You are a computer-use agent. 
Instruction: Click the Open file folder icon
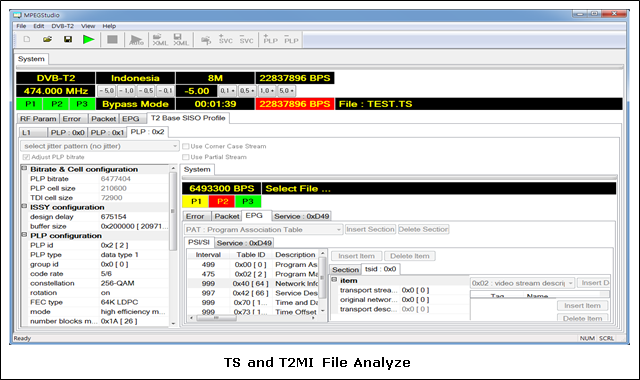coord(47,39)
